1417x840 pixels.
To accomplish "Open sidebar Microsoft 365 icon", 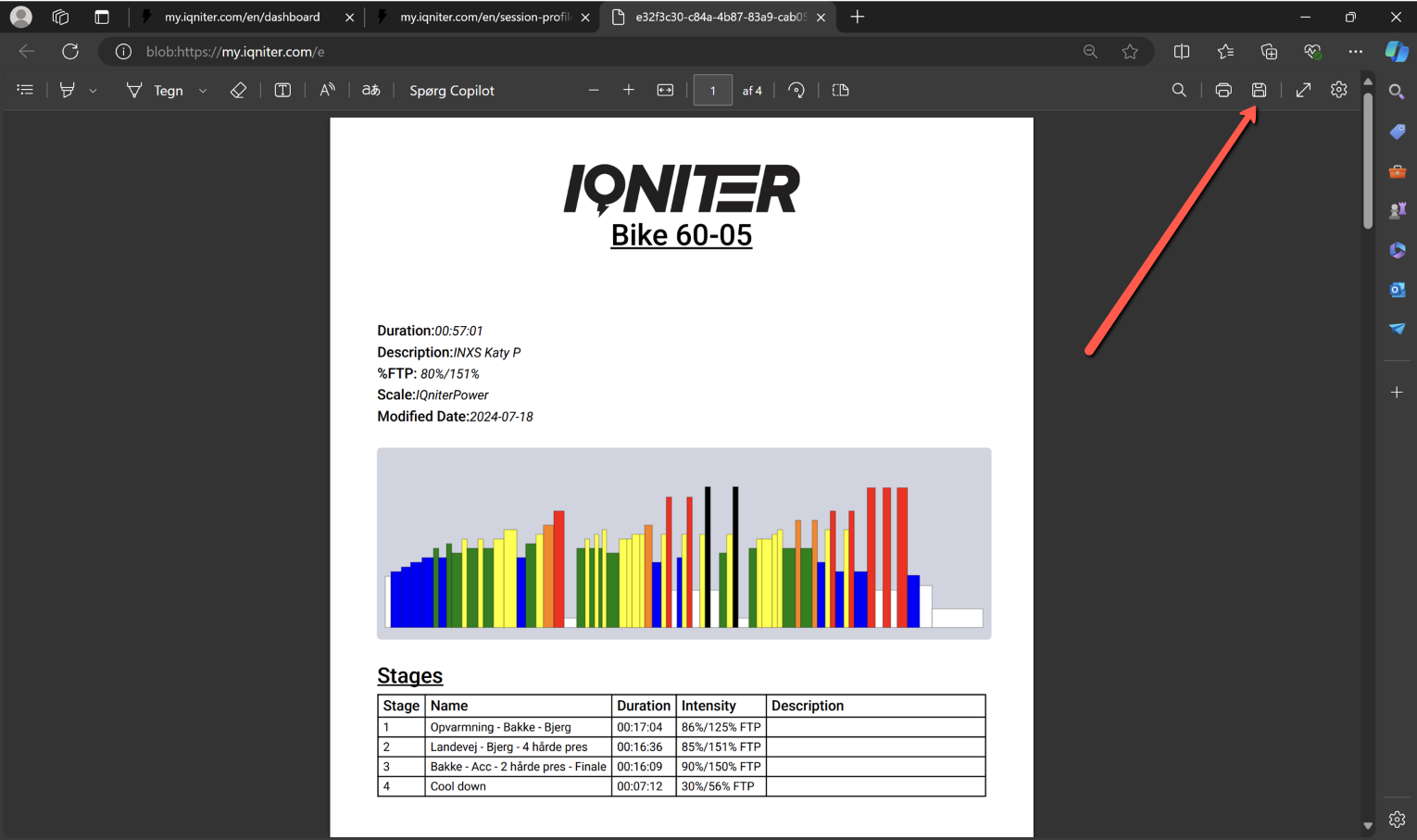I will [x=1397, y=250].
